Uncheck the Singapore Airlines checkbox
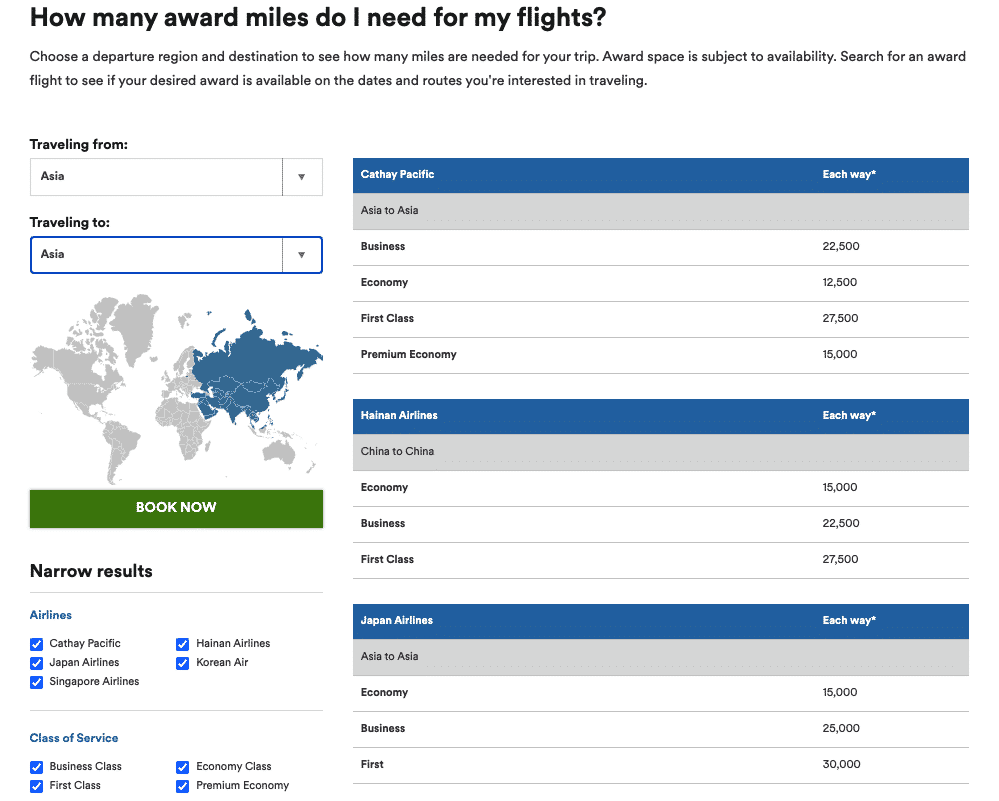Viewport: 999px width, 801px height. tap(37, 682)
